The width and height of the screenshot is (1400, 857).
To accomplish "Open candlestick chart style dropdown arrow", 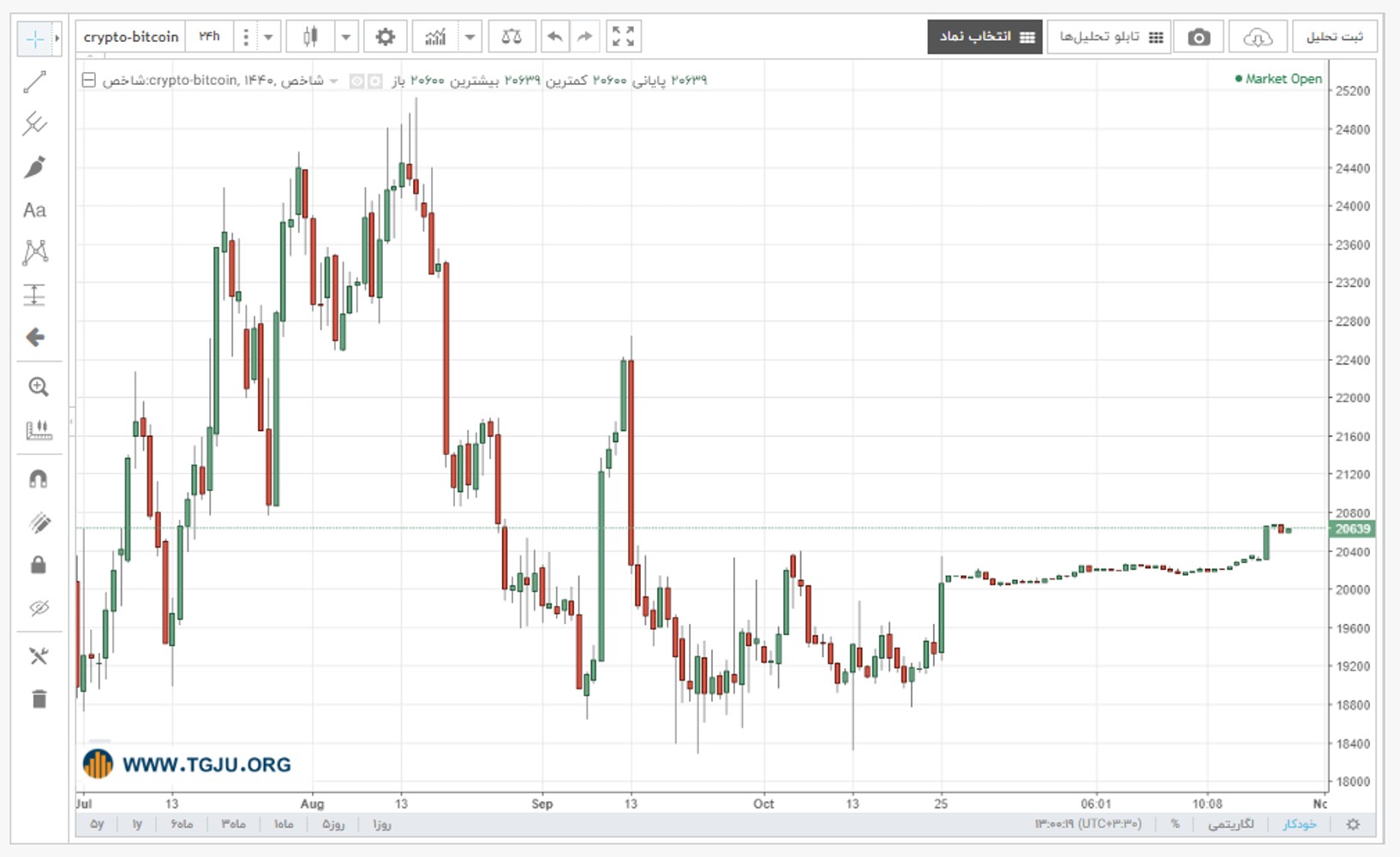I will tap(346, 37).
